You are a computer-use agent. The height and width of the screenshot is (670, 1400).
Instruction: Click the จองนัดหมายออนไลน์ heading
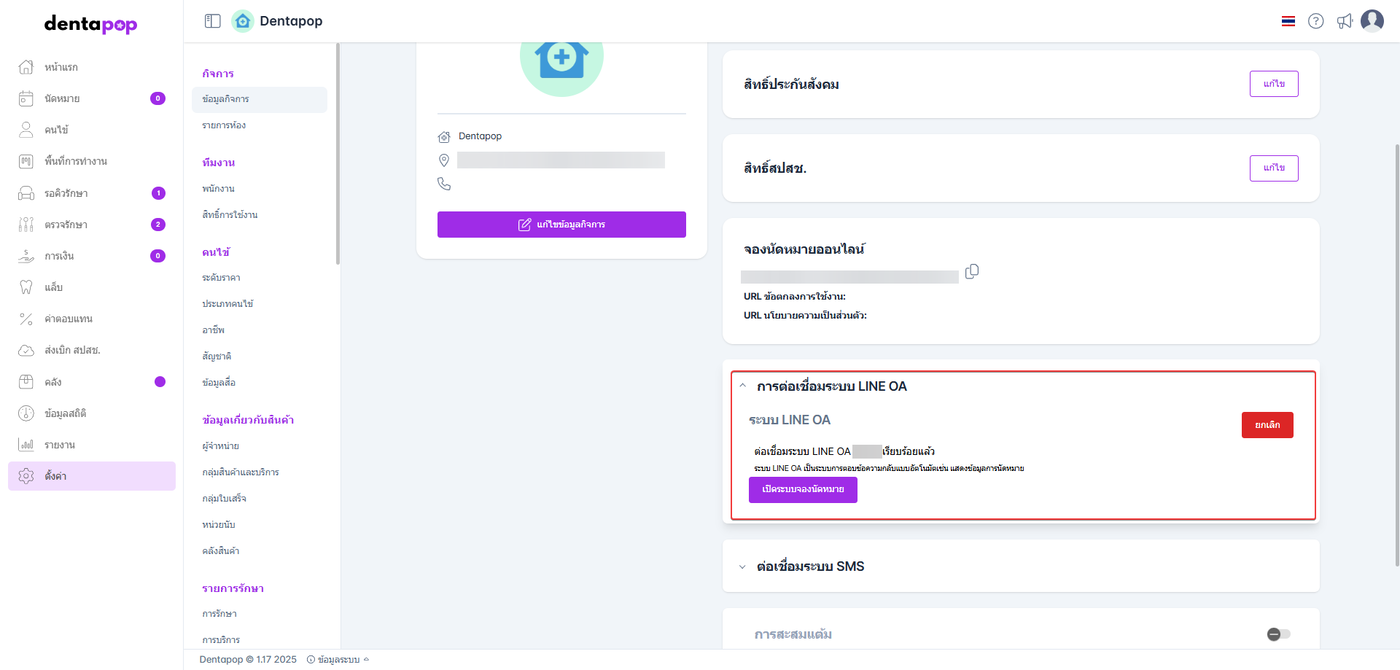point(806,248)
